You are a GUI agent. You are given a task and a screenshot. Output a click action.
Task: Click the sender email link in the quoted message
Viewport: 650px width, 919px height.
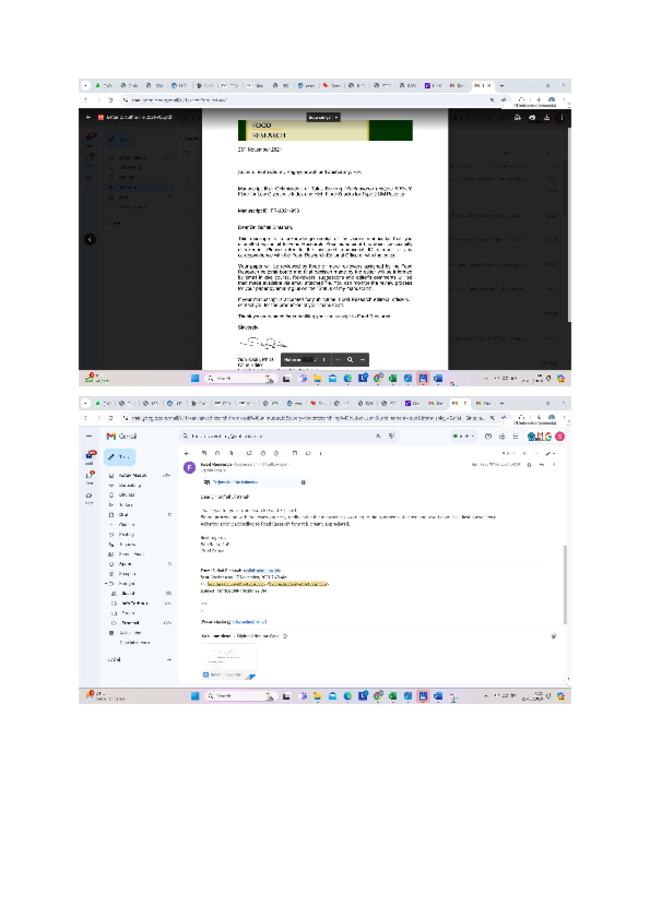262,570
